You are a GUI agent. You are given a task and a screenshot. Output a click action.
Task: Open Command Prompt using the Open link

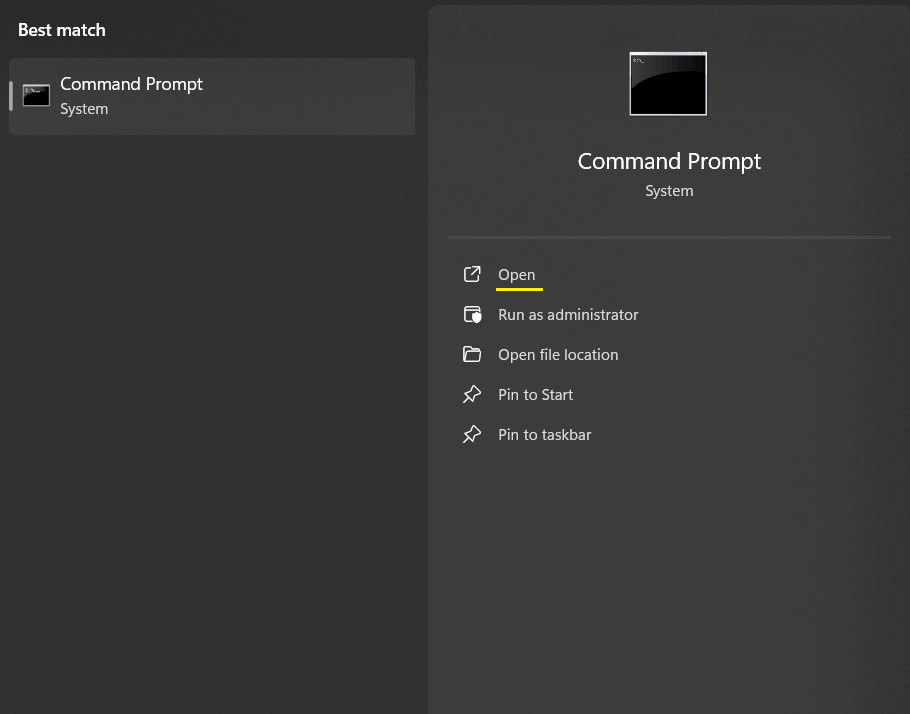[517, 274]
